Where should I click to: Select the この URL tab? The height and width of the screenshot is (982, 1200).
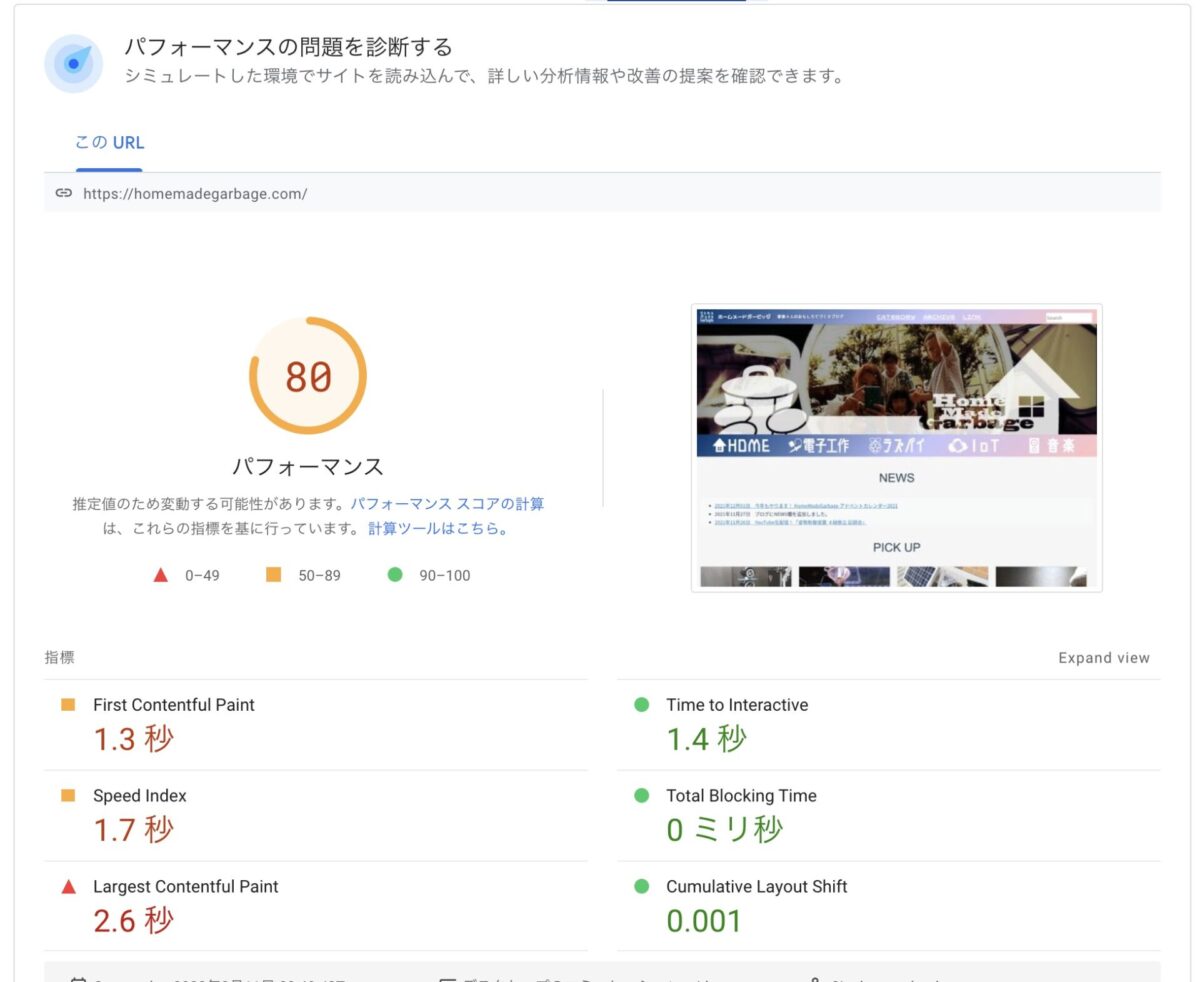(108, 142)
